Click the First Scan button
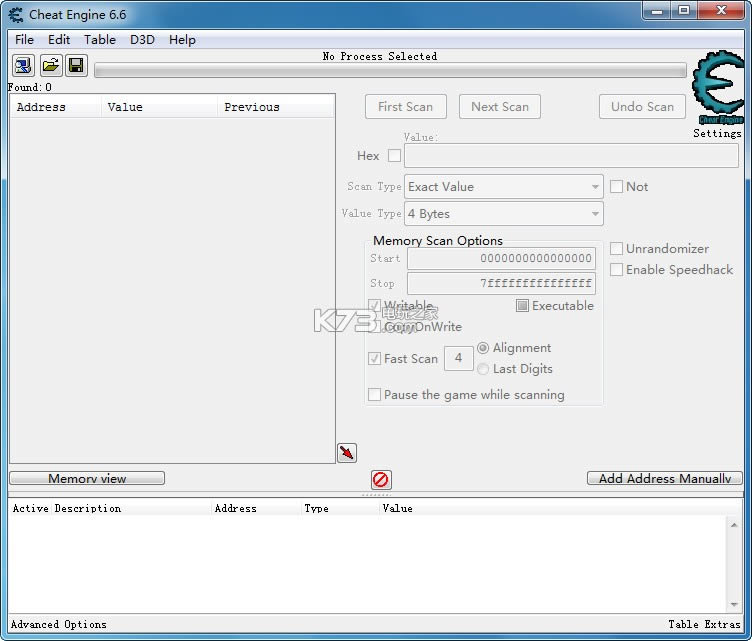Image resolution: width=752 pixels, height=641 pixels. [x=406, y=106]
